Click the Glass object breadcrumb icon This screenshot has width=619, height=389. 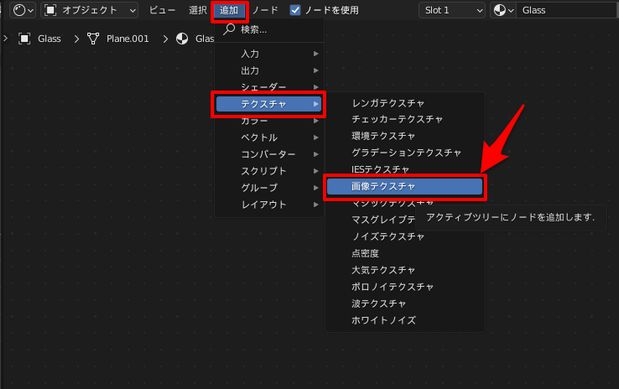(x=24, y=39)
